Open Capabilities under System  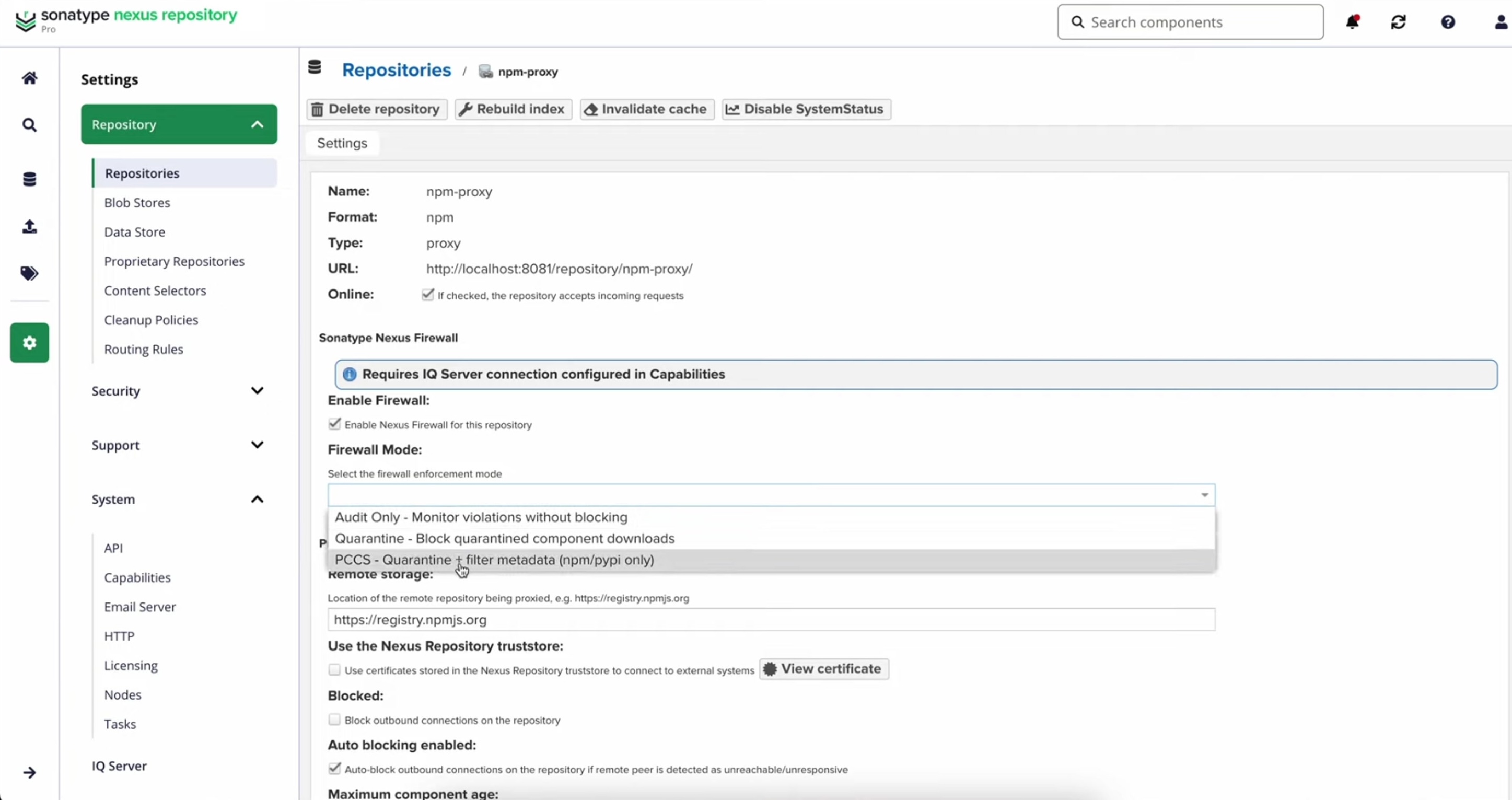(137, 577)
